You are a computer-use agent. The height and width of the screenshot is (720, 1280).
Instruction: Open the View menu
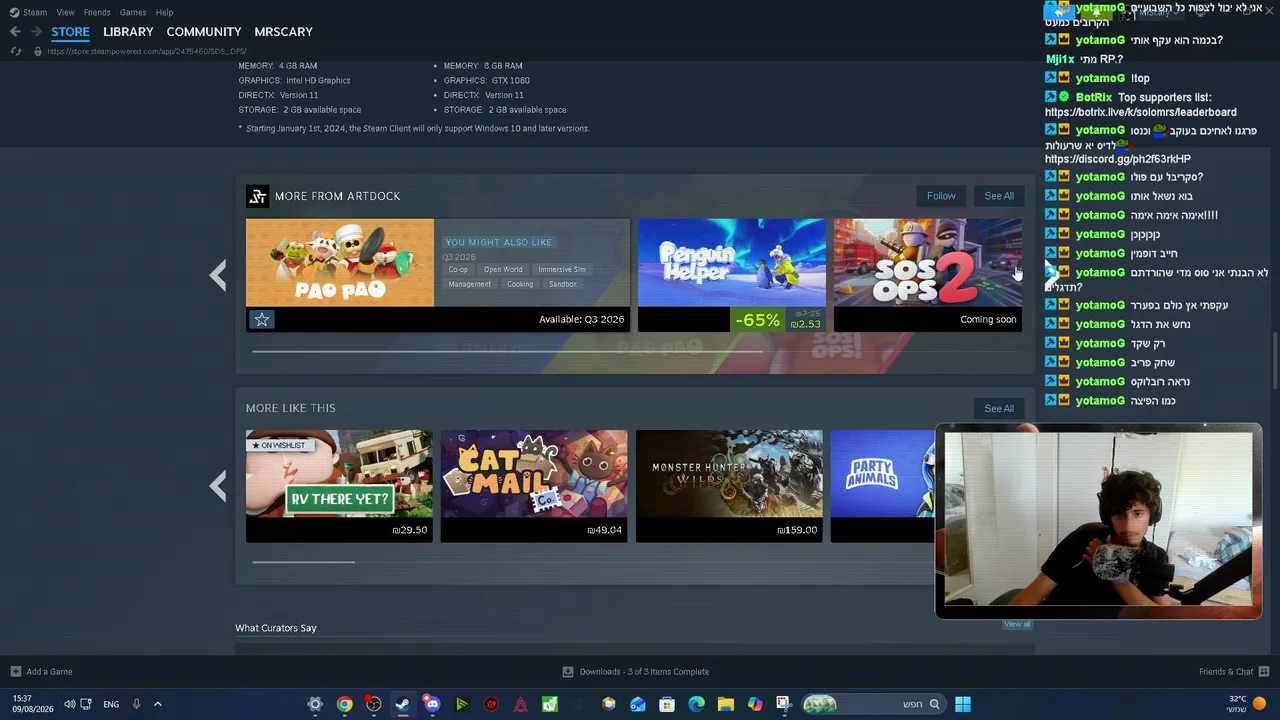[65, 12]
